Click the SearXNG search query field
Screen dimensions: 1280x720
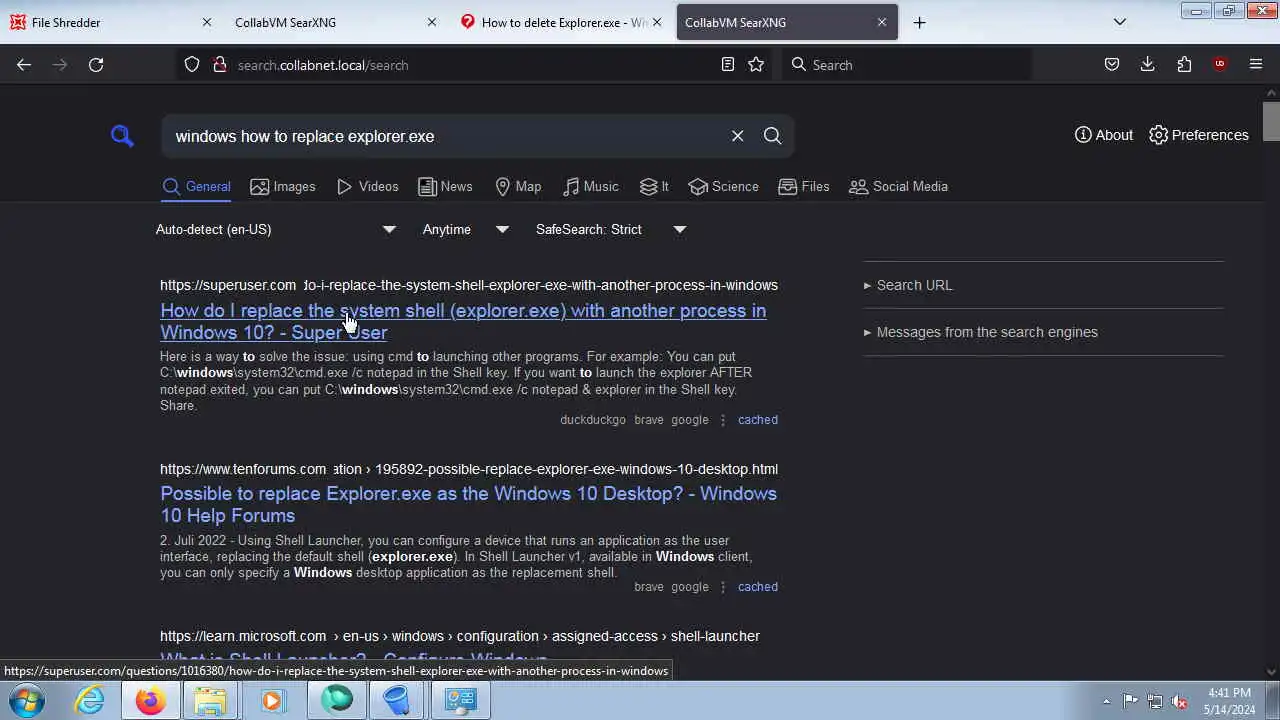point(445,136)
